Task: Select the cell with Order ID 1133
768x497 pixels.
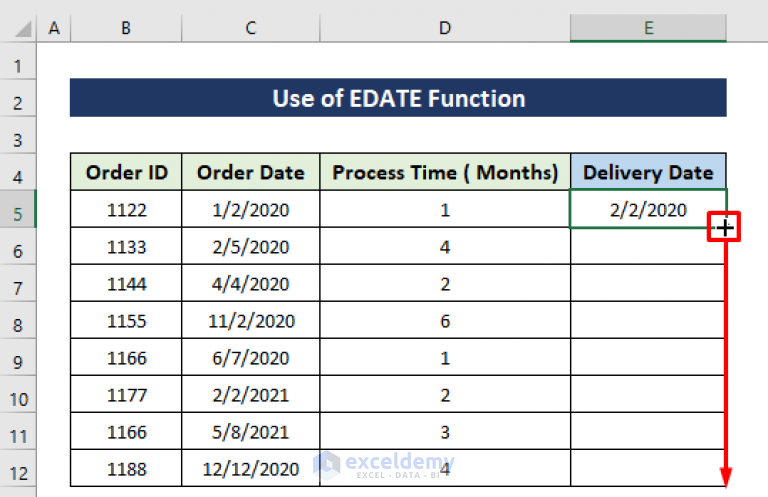Action: click(x=126, y=247)
